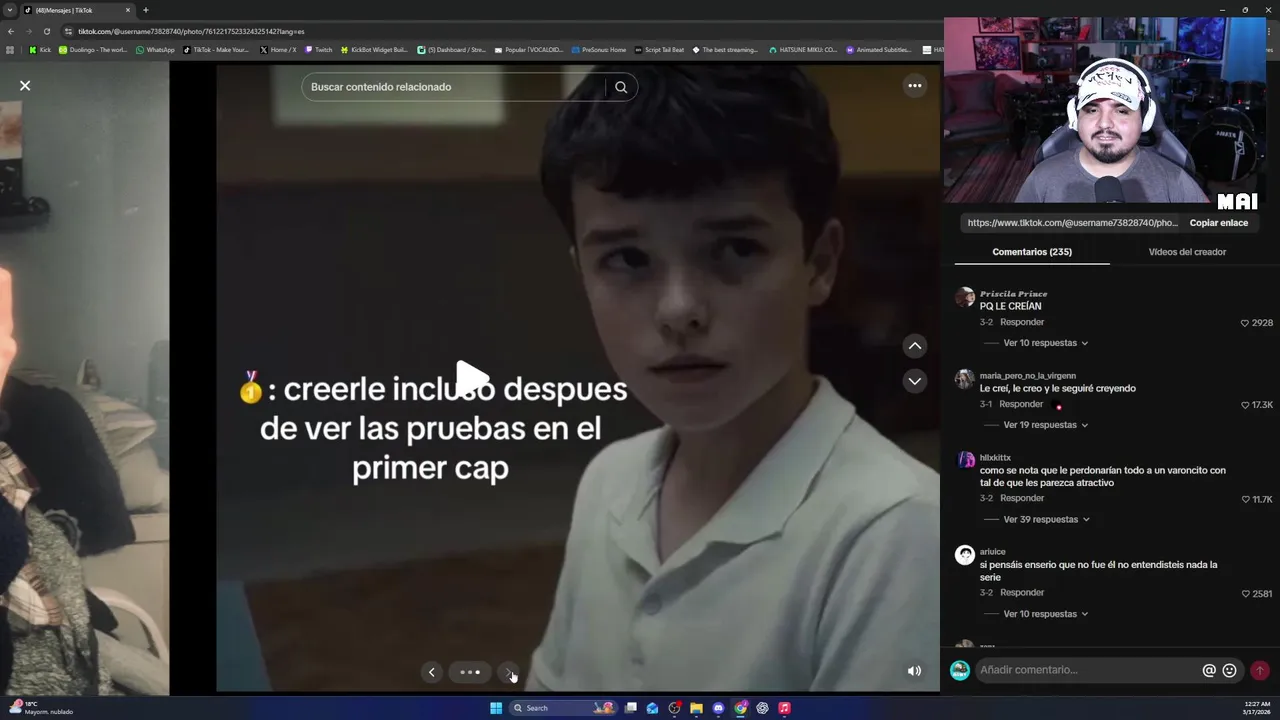This screenshot has height=720, width=1280.
Task: Like Priscila Prince's comment heart
Action: 1245,323
